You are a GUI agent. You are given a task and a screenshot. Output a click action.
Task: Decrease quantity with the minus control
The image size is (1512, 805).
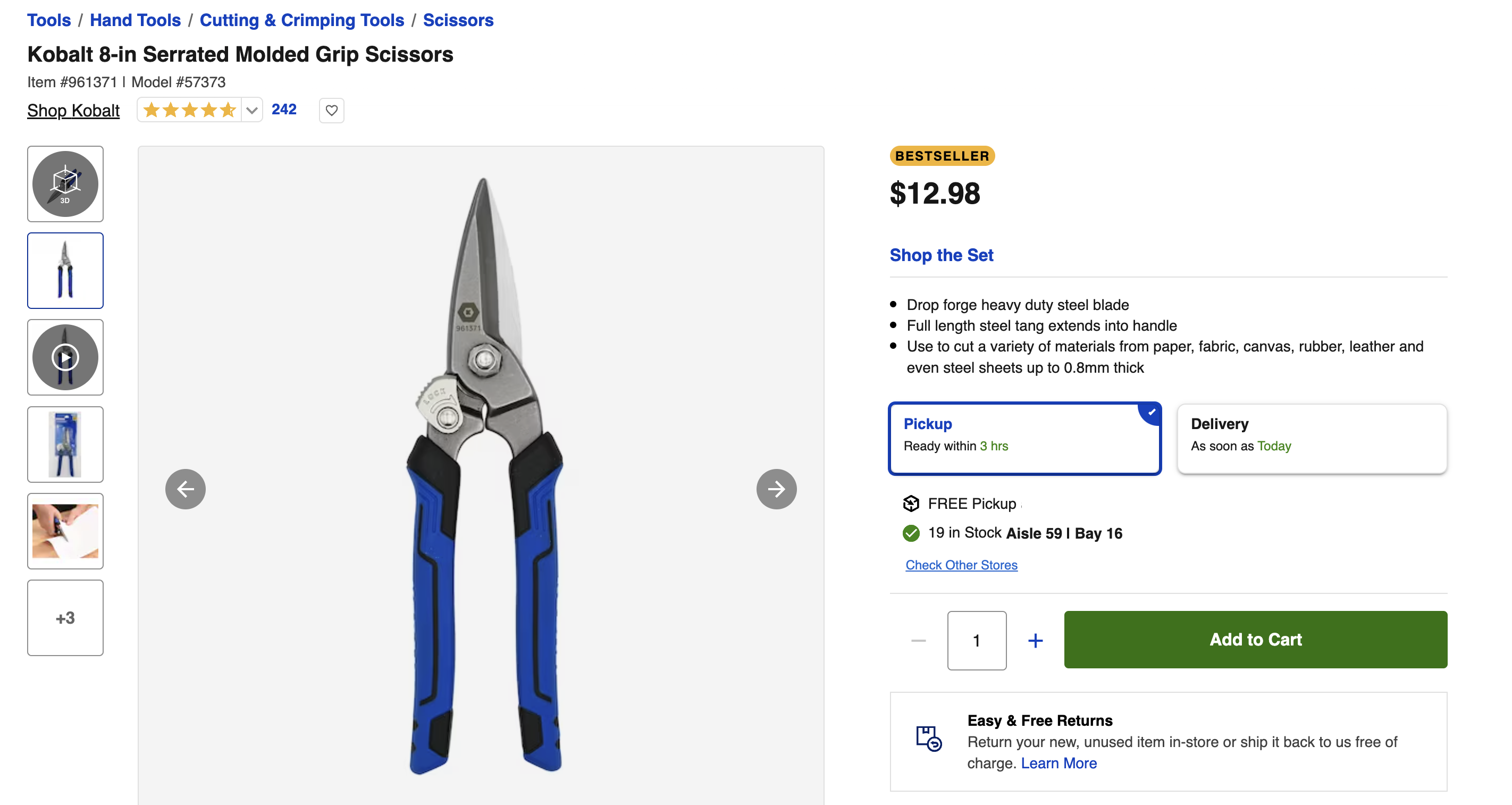(x=918, y=640)
